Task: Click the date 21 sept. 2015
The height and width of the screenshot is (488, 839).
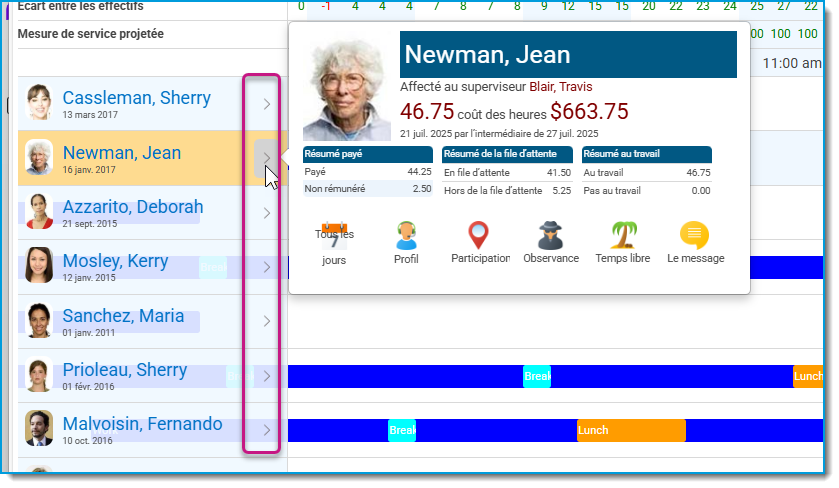Action: (90, 224)
